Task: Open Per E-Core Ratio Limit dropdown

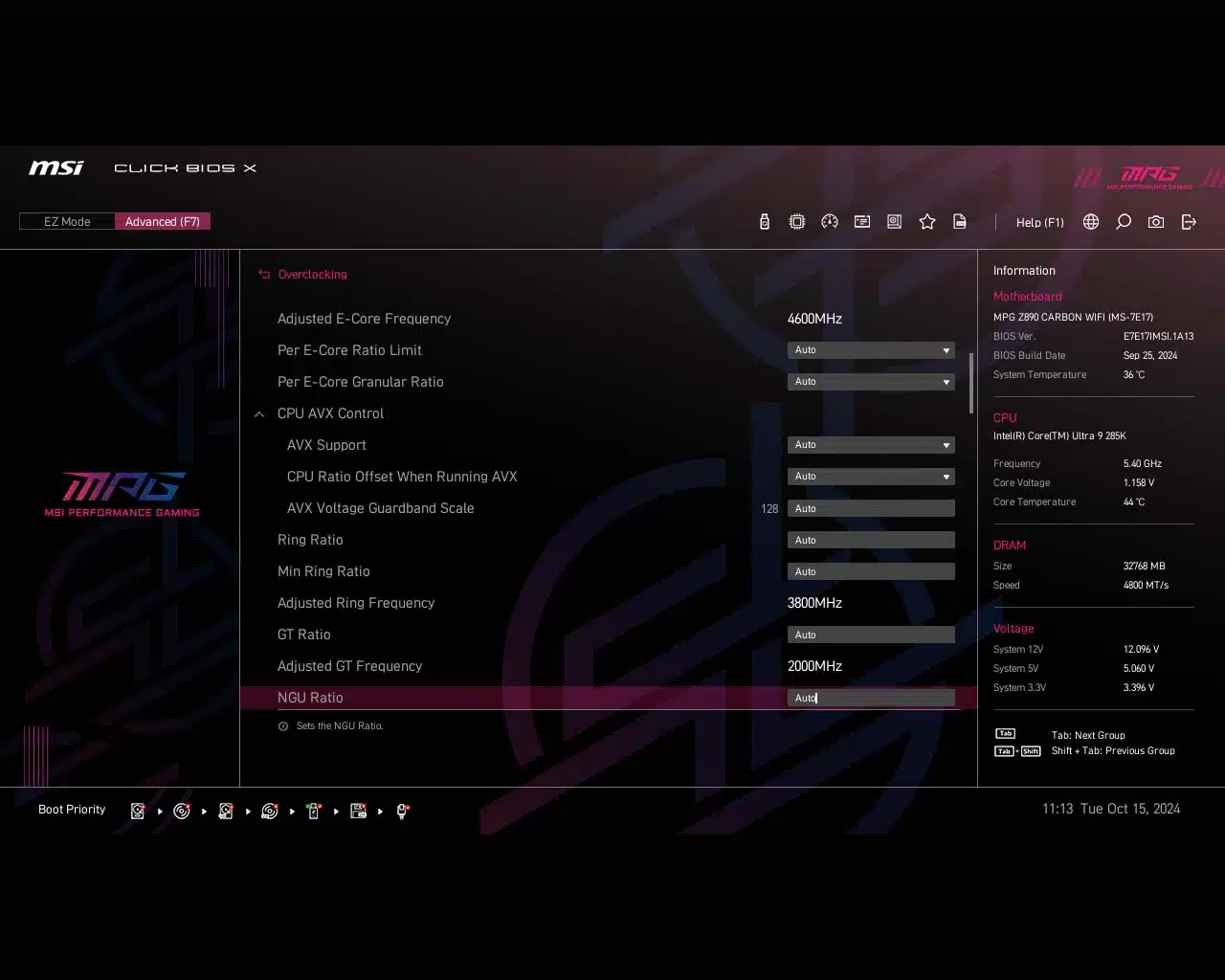Action: pyautogui.click(x=871, y=350)
